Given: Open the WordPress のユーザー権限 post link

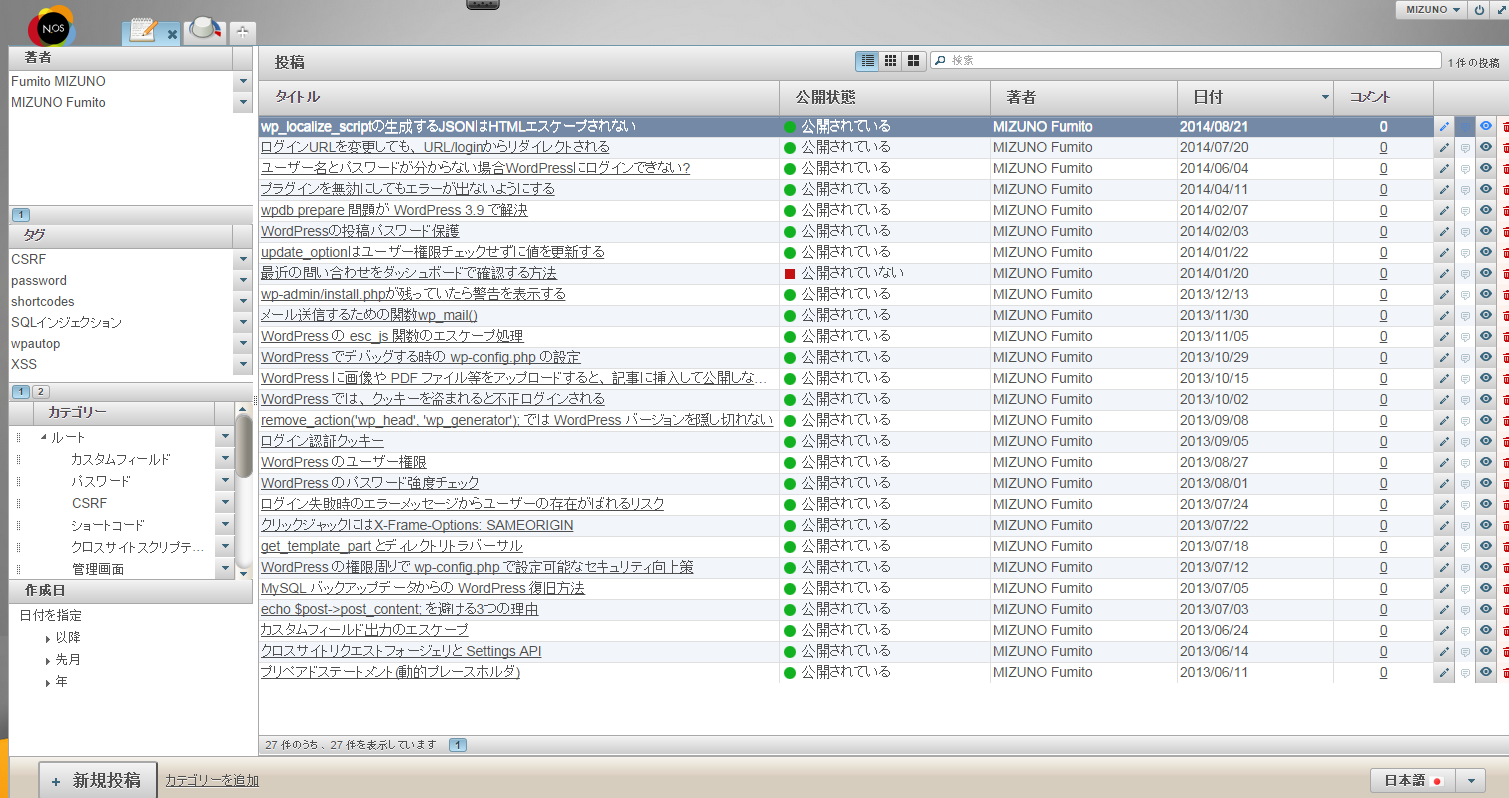Looking at the screenshot, I should (344, 463).
